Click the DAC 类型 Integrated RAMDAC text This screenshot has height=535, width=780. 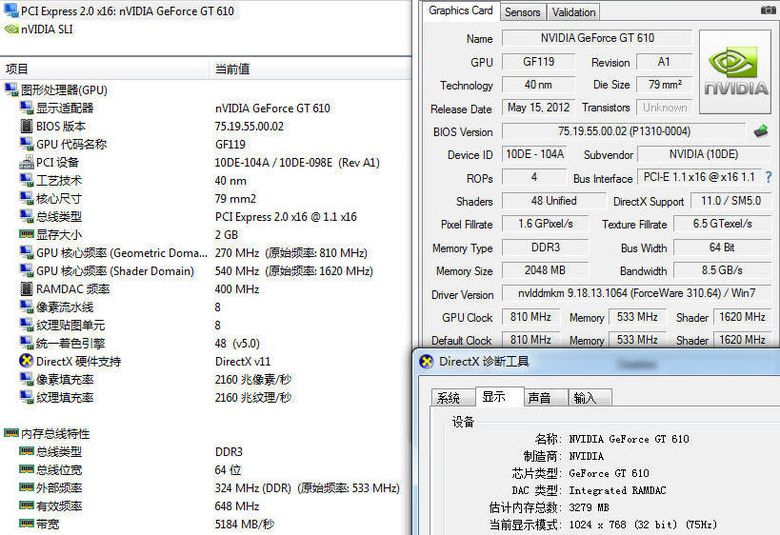[588, 490]
